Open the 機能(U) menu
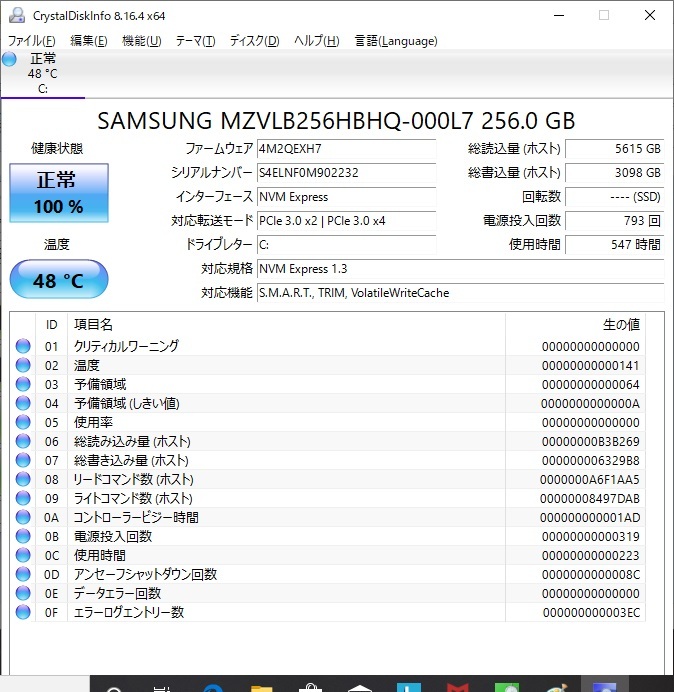Screen dimensions: 674x692 (x=142, y=41)
